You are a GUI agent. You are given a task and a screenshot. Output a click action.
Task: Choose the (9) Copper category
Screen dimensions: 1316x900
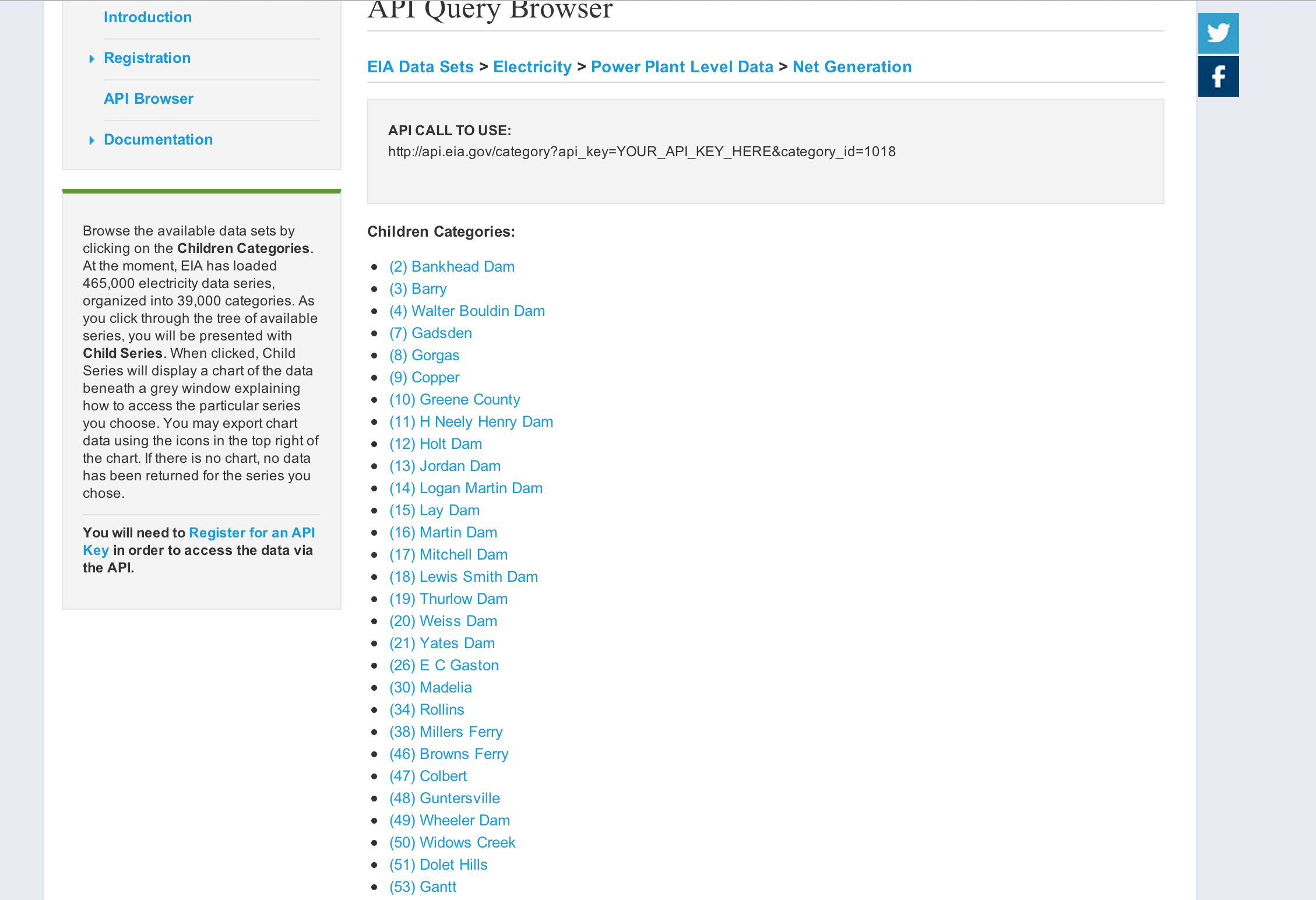[424, 377]
